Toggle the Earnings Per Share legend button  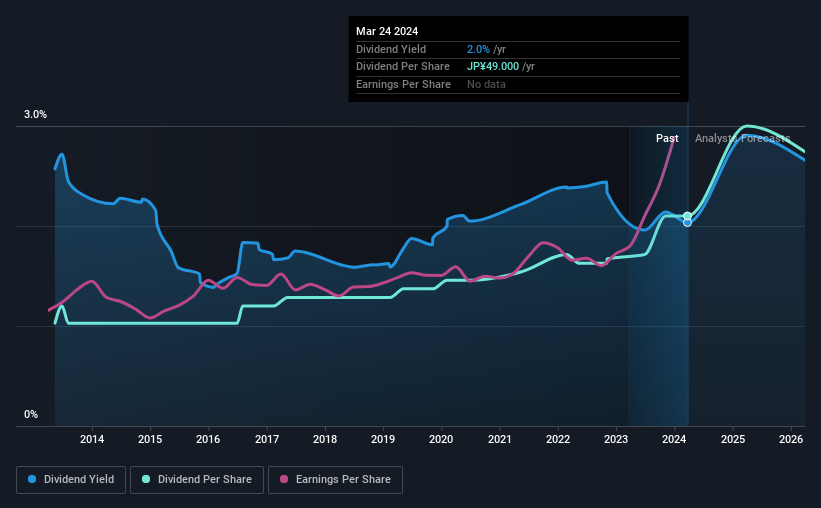(x=335, y=480)
